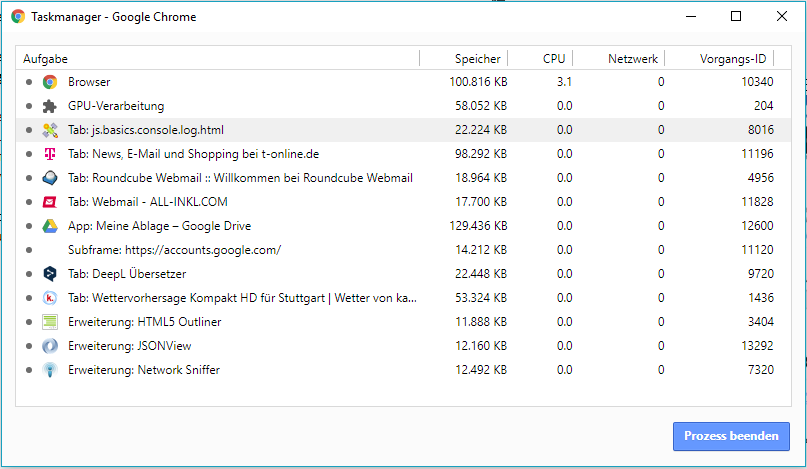Click process ID 3404
Viewport: 807px width, 469px height.
tap(761, 322)
